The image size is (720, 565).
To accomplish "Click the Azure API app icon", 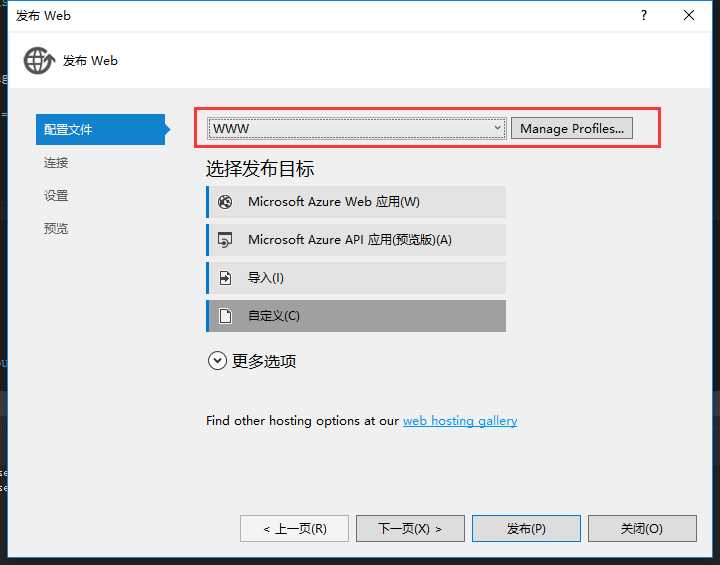I will pyautogui.click(x=225, y=240).
